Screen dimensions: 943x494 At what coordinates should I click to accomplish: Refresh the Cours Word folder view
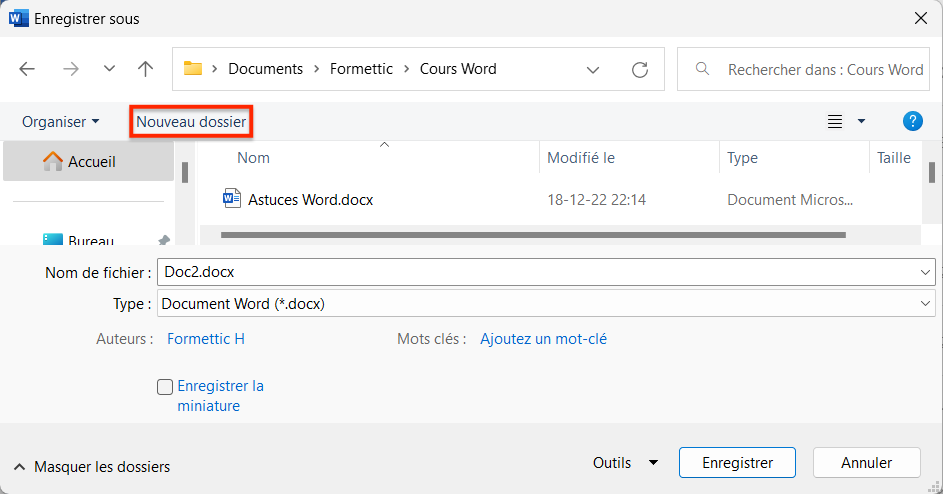(x=640, y=69)
